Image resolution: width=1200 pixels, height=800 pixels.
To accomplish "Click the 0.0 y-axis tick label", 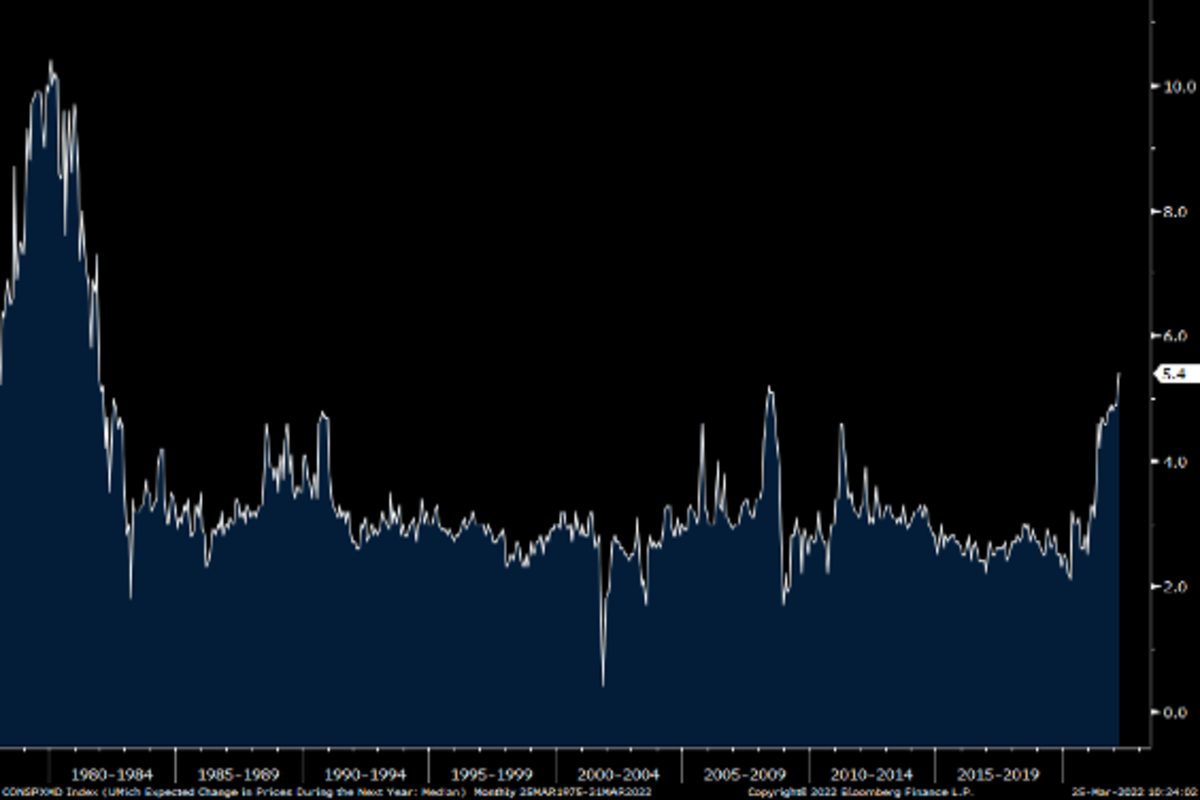I will (x=1172, y=712).
